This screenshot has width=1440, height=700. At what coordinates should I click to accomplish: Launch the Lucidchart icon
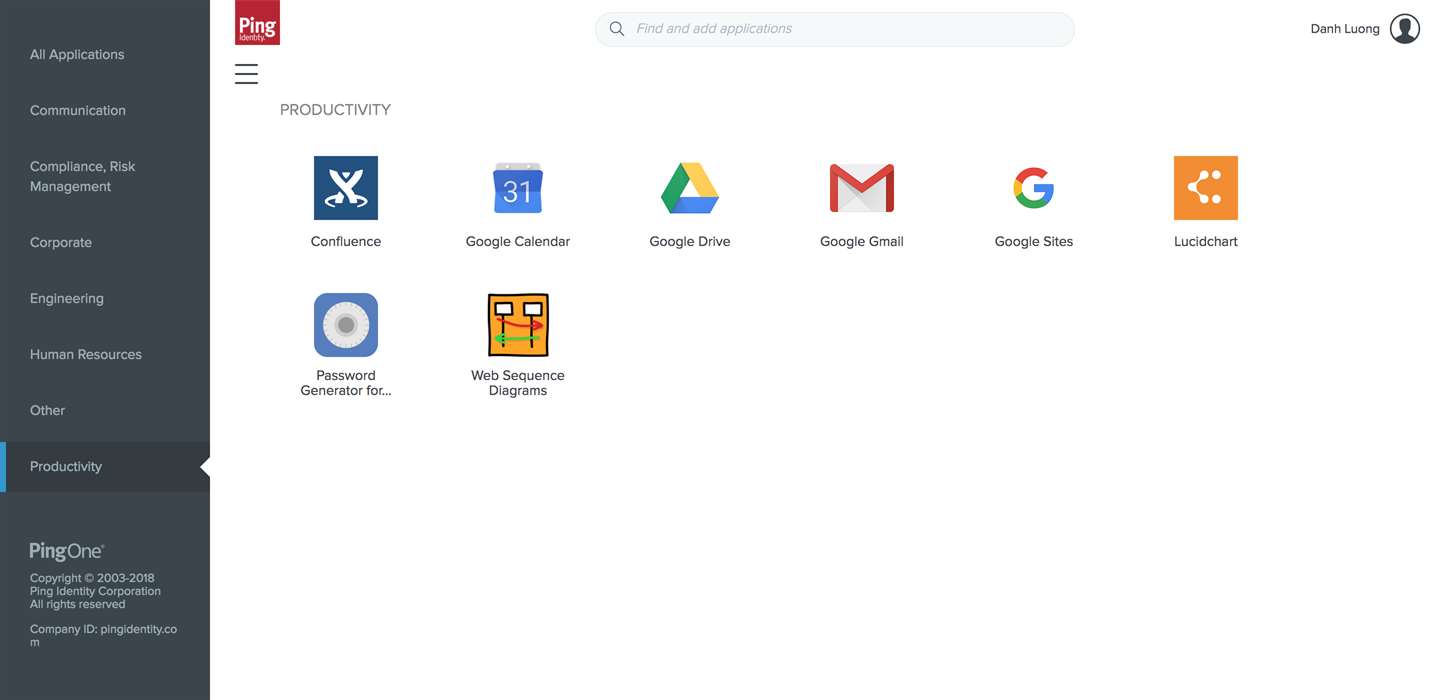tap(1206, 188)
